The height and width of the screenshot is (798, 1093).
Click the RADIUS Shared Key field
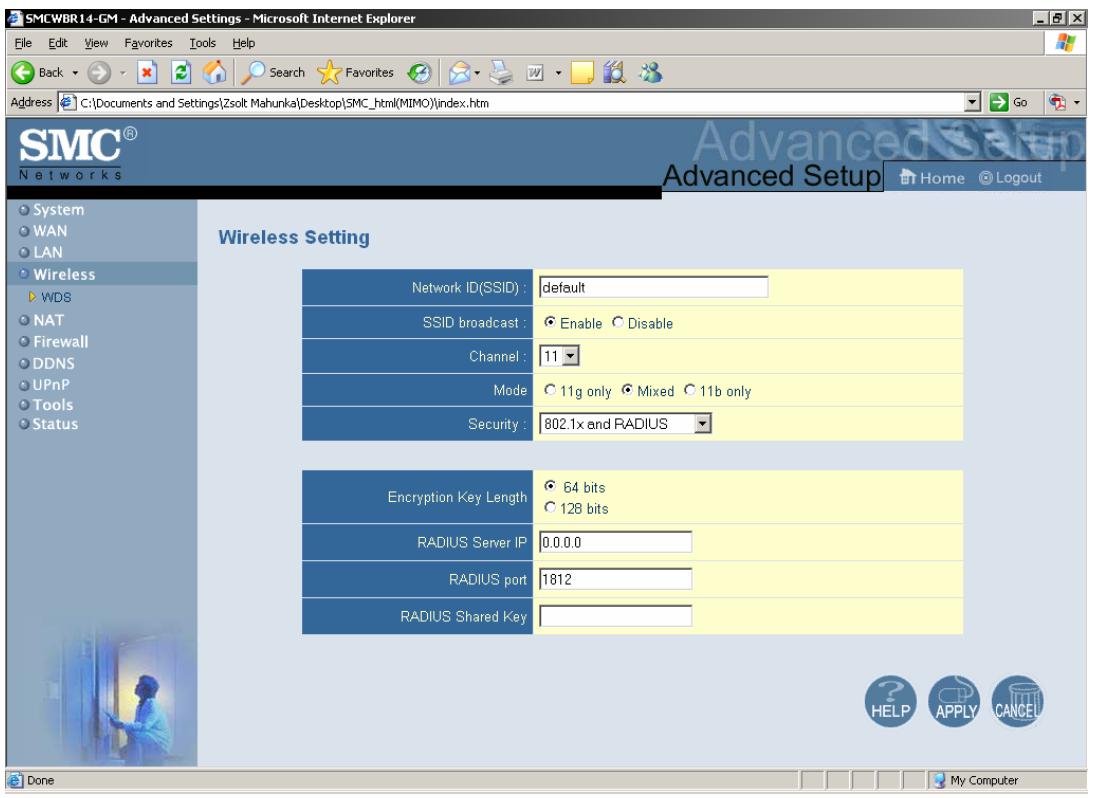click(x=616, y=616)
